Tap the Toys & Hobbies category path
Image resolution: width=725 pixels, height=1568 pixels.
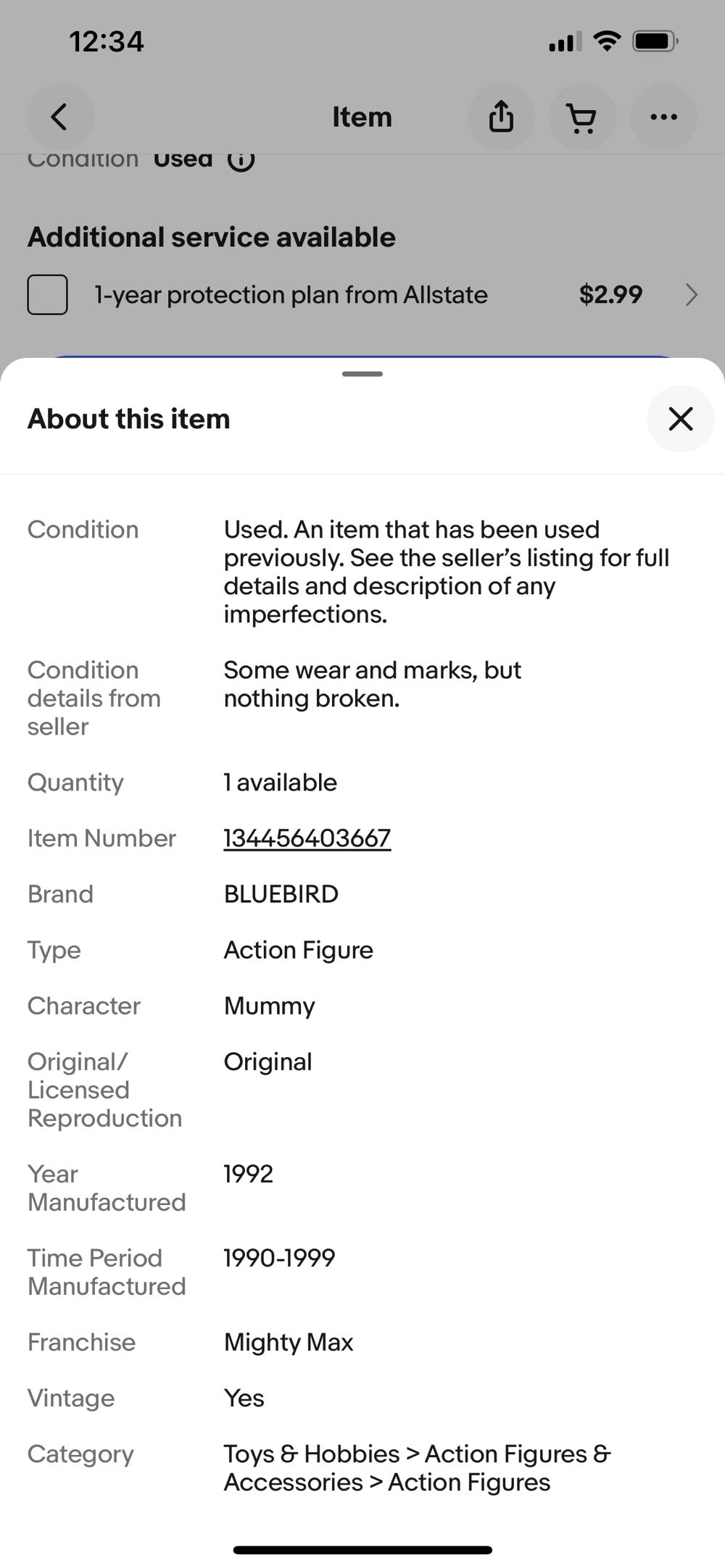[417, 1468]
